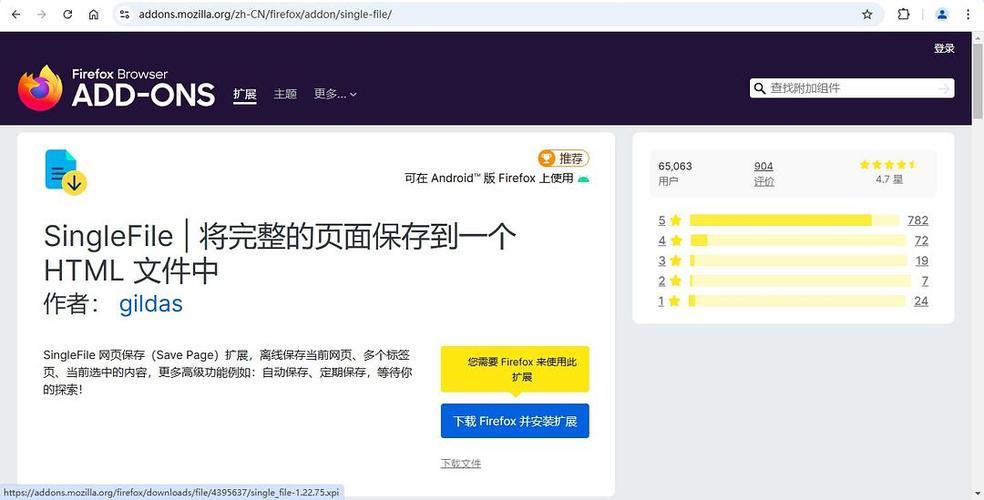Switch to the 扩展 tab
This screenshot has width=984, height=500.
[245, 94]
